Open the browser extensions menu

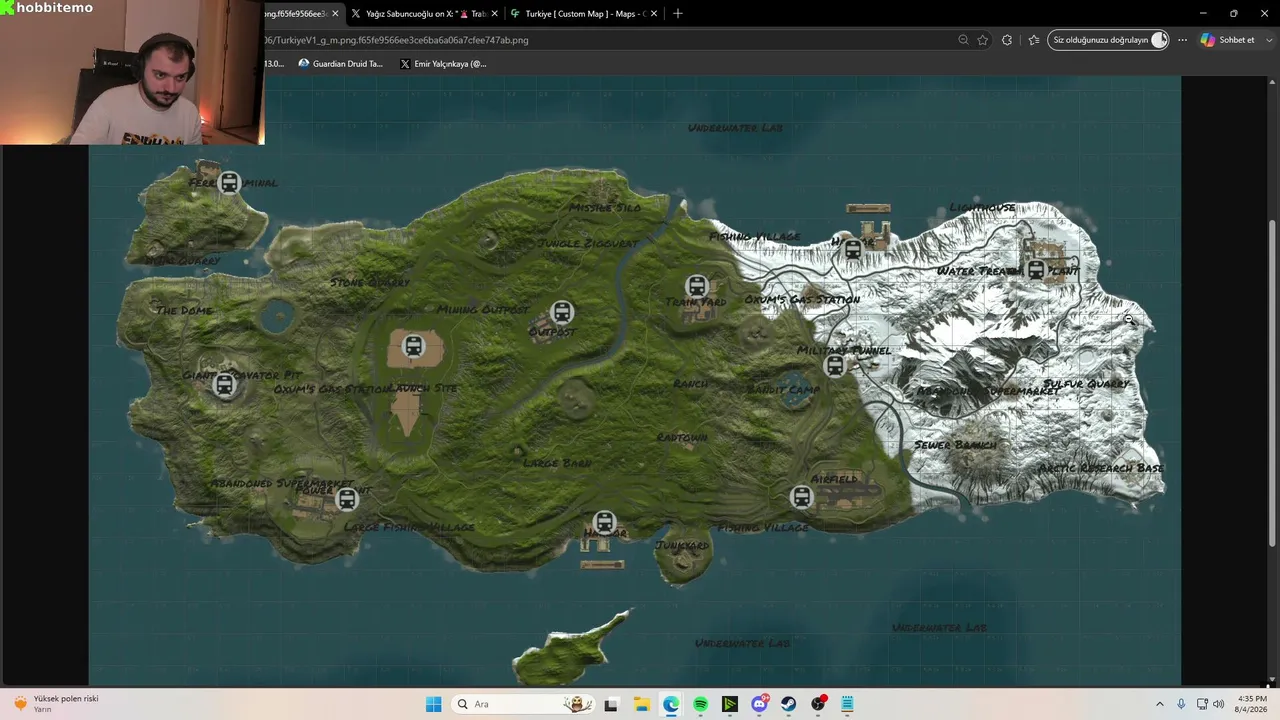click(1007, 40)
